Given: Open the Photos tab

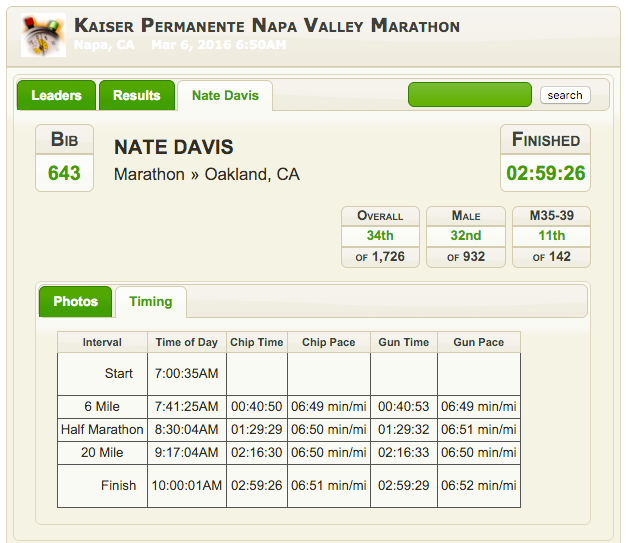Looking at the screenshot, I should 75,302.
